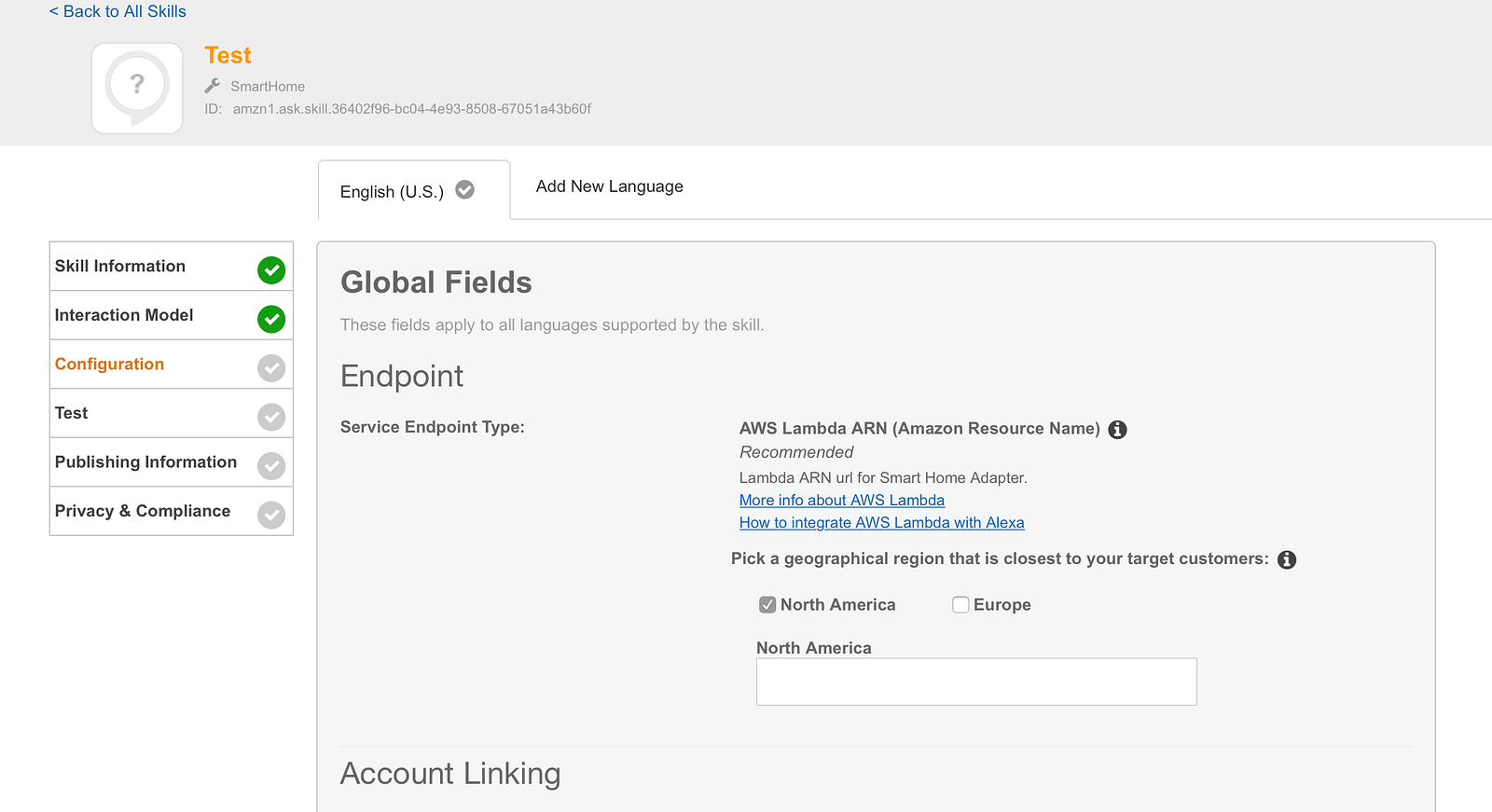
Task: Focus the North America ARN input field
Action: (x=975, y=681)
